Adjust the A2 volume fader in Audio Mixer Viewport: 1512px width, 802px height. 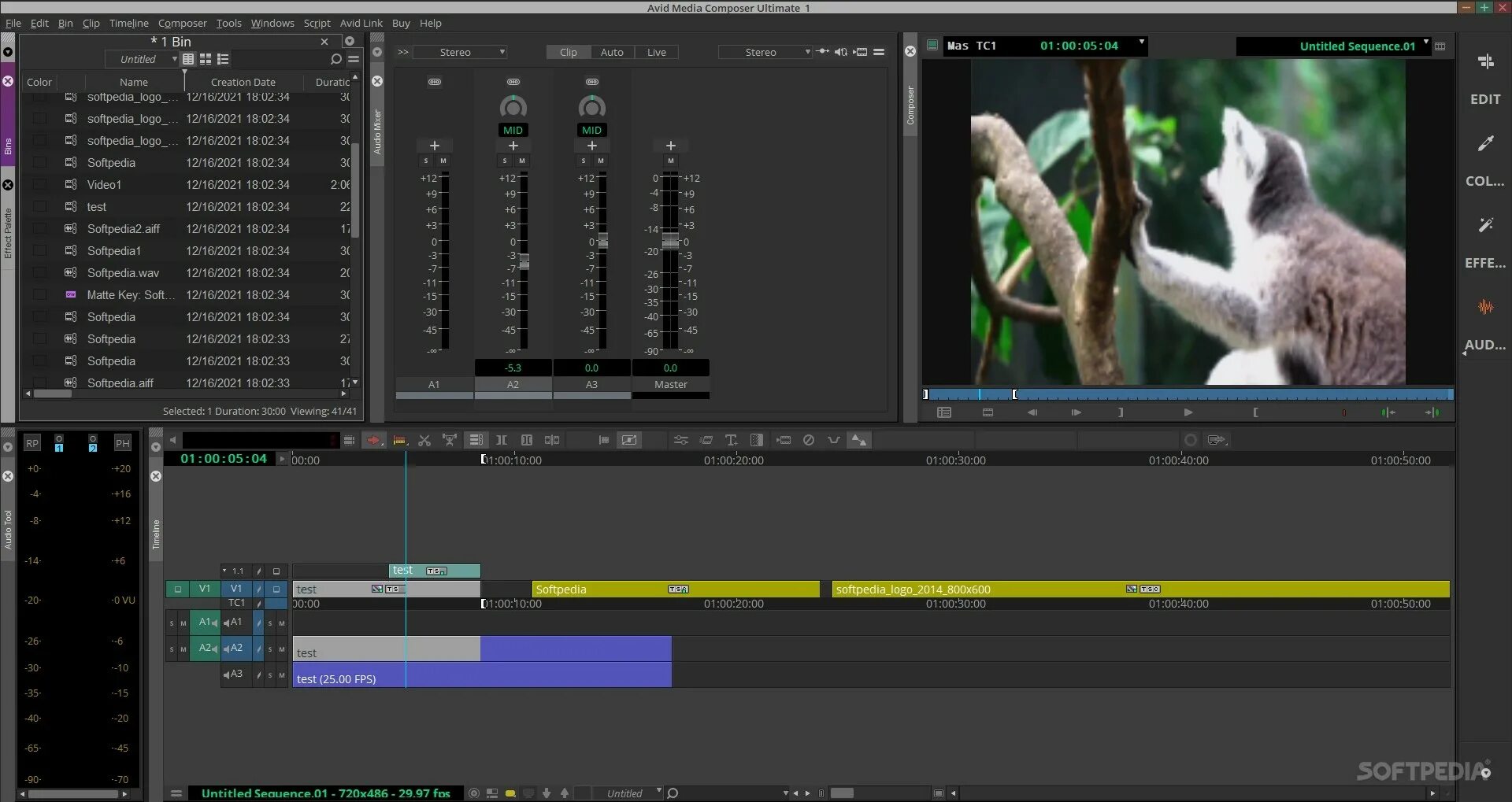point(524,261)
